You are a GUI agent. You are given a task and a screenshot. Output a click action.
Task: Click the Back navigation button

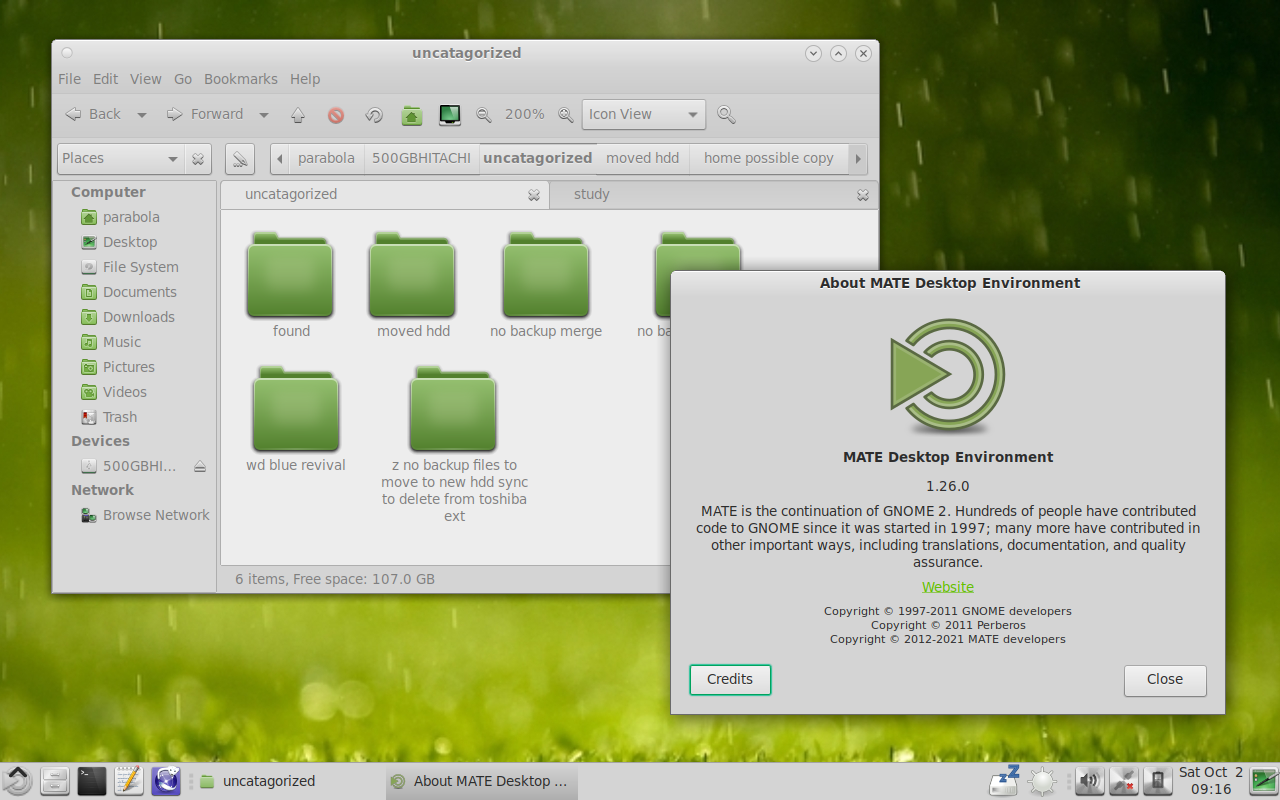click(94, 115)
